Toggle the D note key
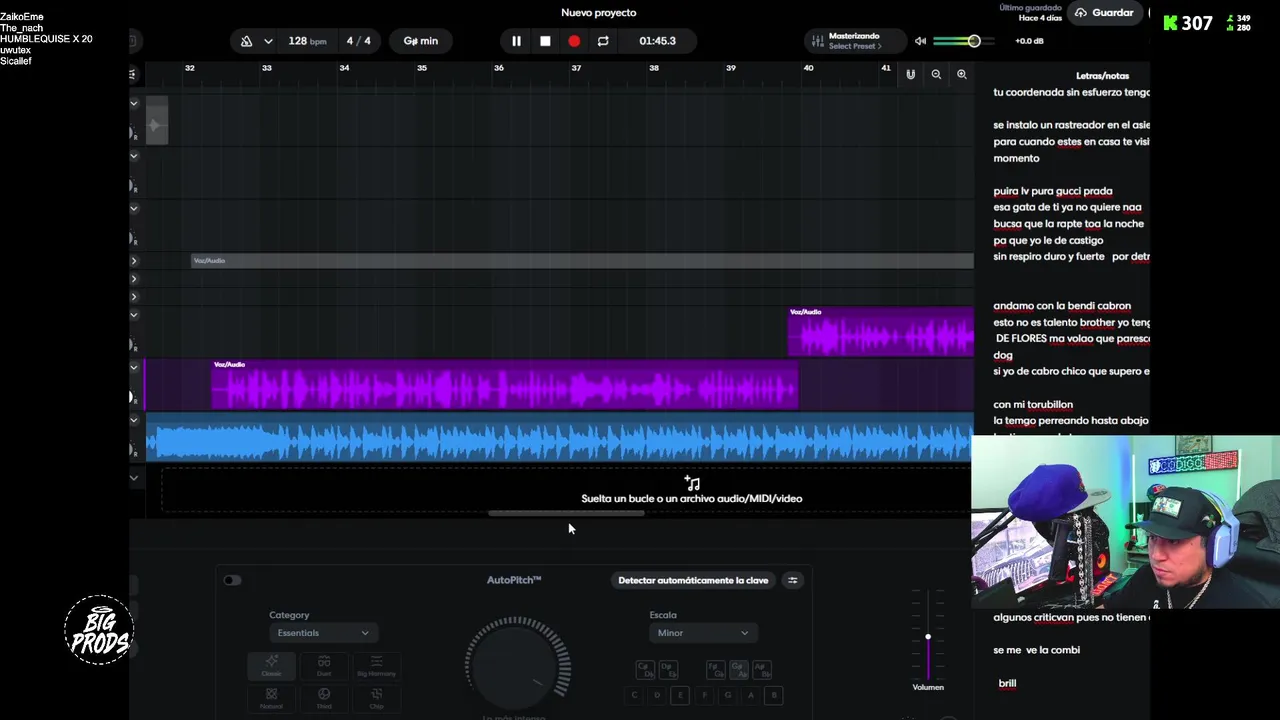 pos(657,695)
